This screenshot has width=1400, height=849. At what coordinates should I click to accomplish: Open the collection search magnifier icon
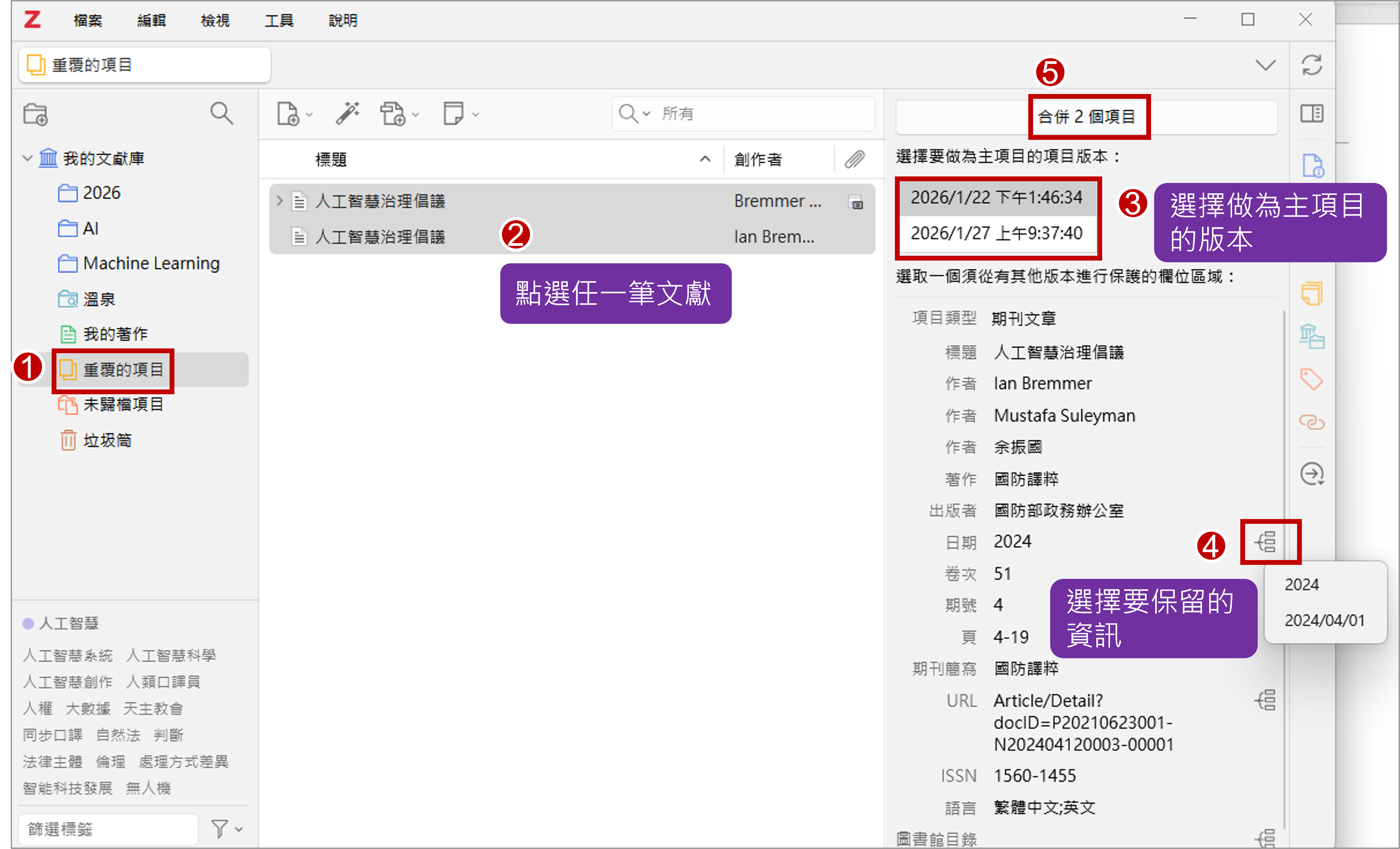click(x=221, y=113)
